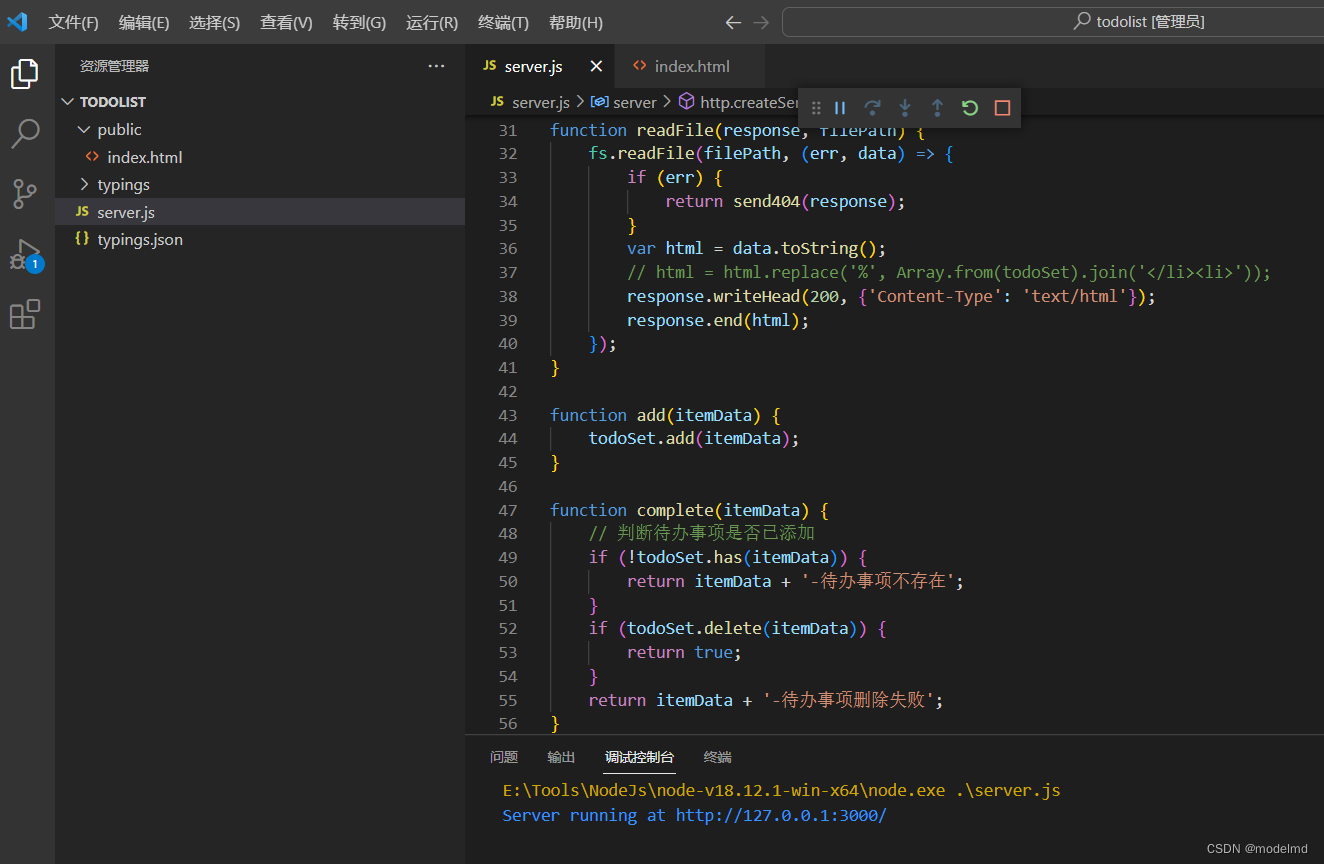Grab the debug toolbar drag handle
The height and width of the screenshot is (864, 1324).
[816, 108]
